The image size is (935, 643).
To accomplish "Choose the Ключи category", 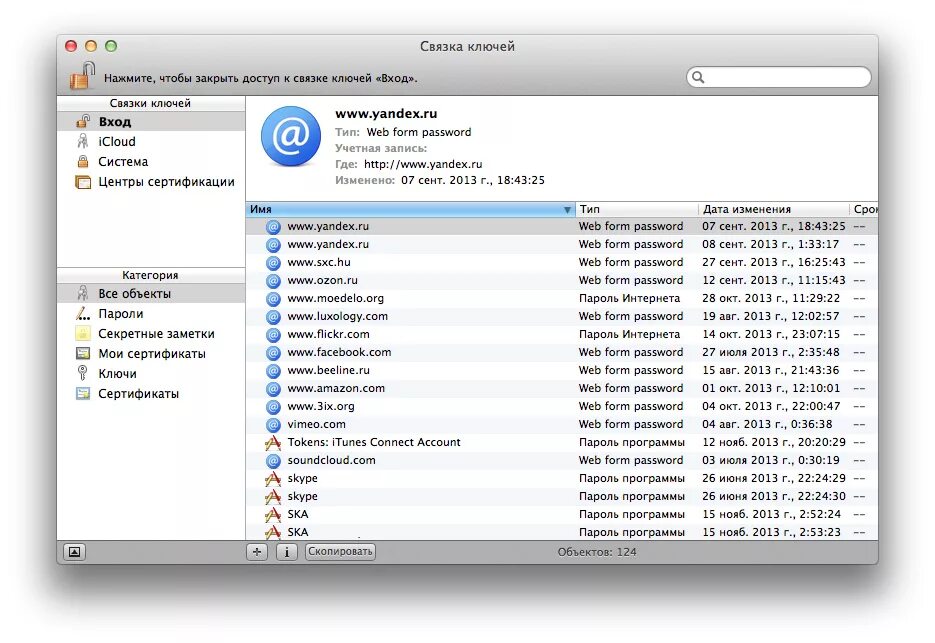I will [151, 373].
